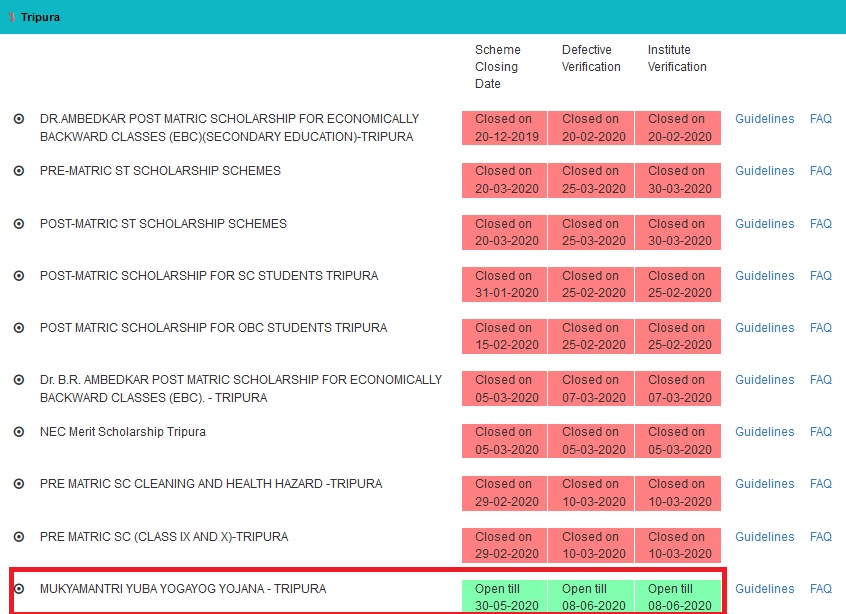
Task: Click bullet icon for Dr. B.R. AMBEDKAR EBC scheme
Action: (x=19, y=380)
